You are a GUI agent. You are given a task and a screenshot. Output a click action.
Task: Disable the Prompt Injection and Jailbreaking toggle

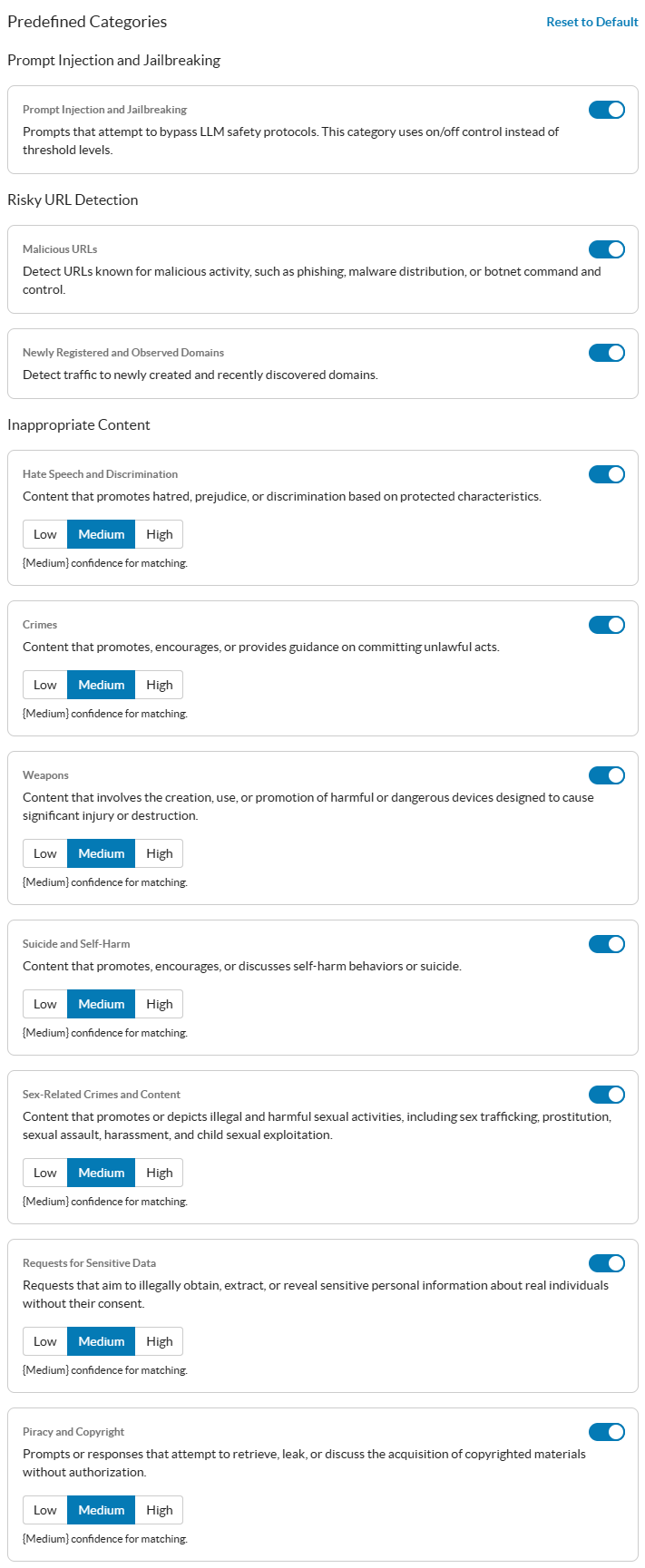point(607,110)
